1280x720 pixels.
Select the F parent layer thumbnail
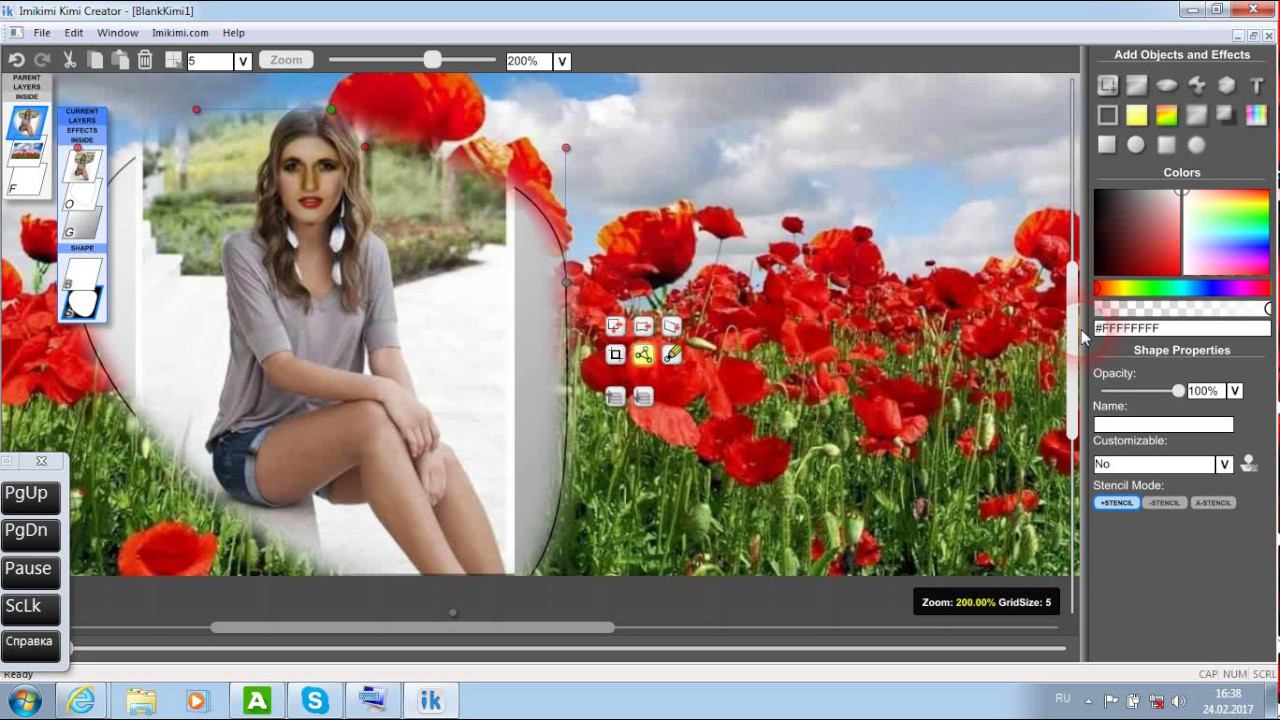[x=27, y=181]
